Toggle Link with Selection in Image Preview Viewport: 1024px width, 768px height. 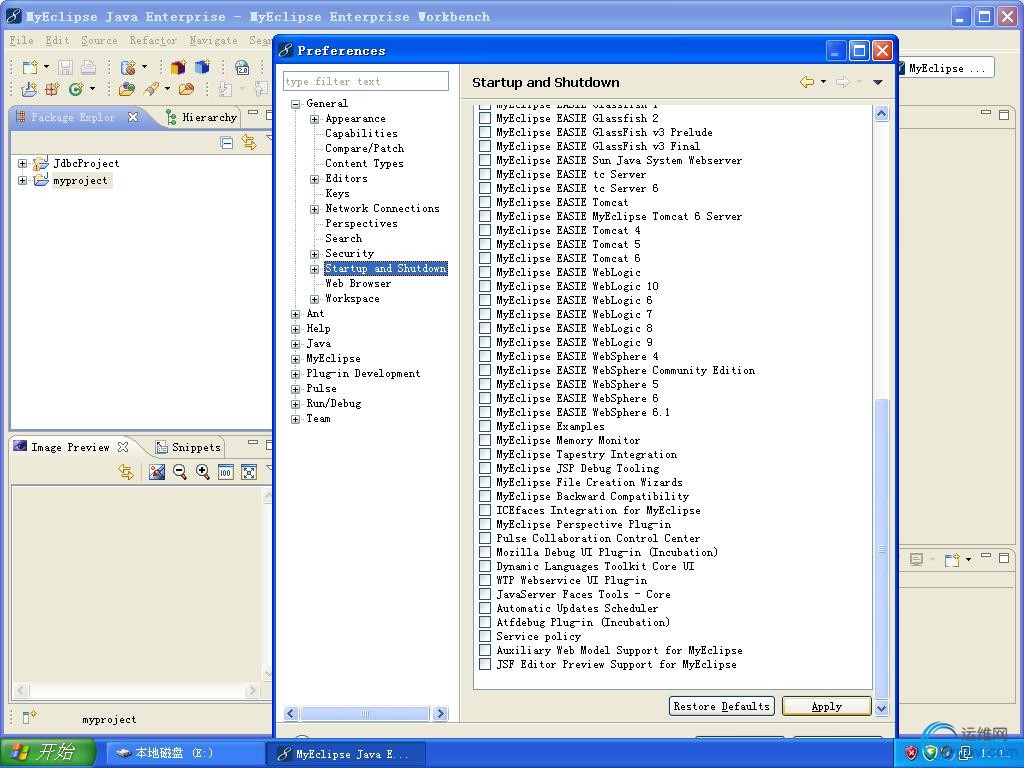pos(126,472)
